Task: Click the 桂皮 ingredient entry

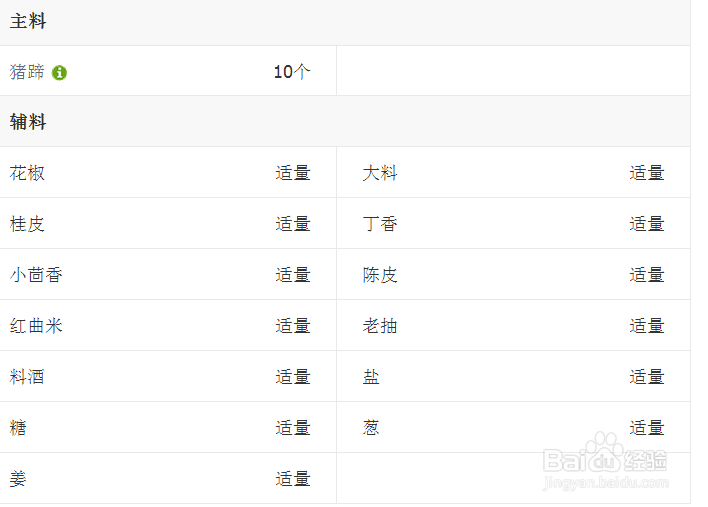Action: pyautogui.click(x=27, y=224)
